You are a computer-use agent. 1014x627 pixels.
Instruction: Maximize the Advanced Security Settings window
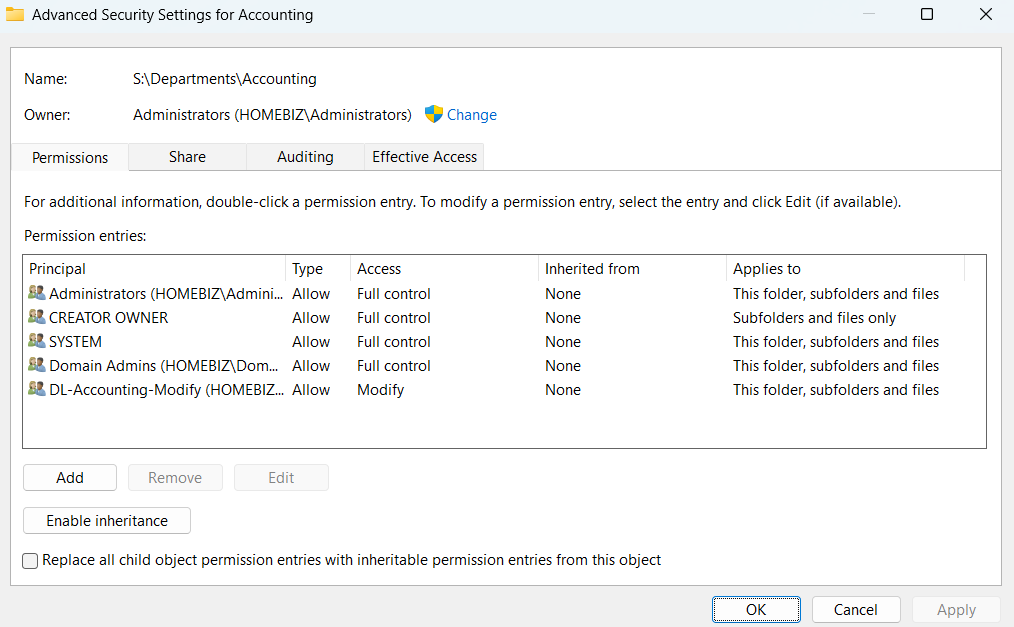pos(927,14)
